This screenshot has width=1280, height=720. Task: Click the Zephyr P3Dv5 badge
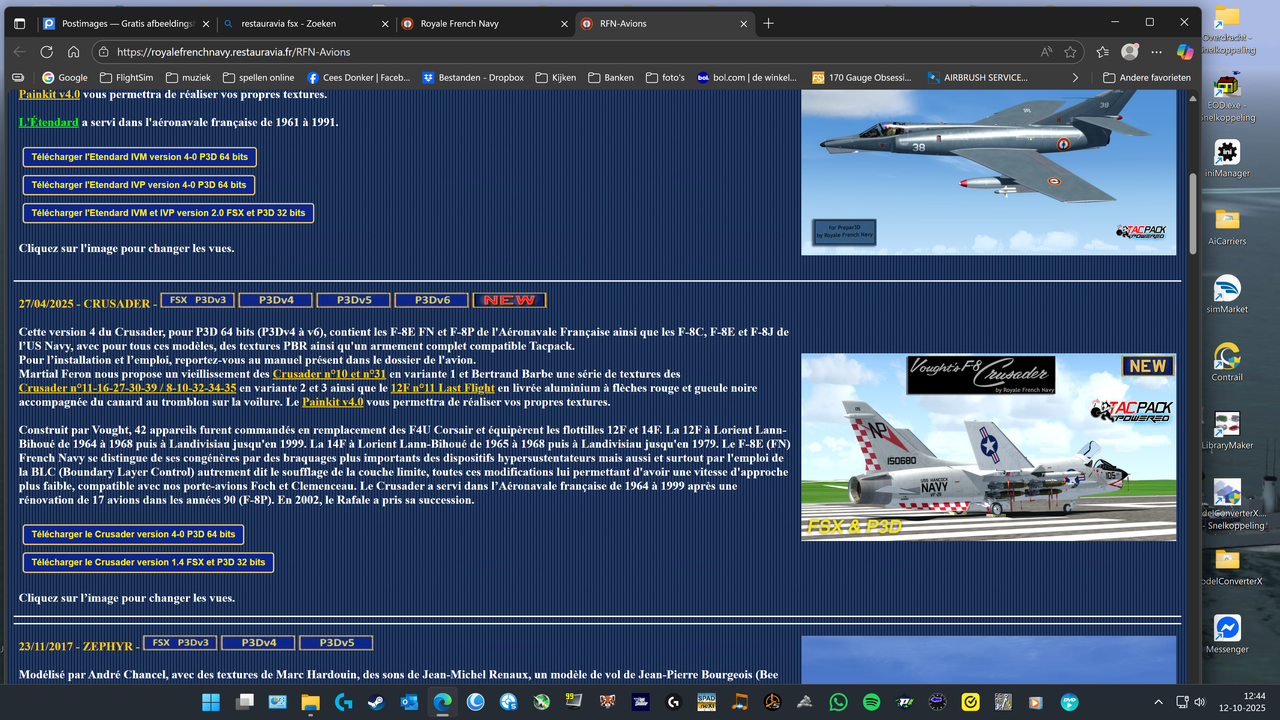point(335,643)
